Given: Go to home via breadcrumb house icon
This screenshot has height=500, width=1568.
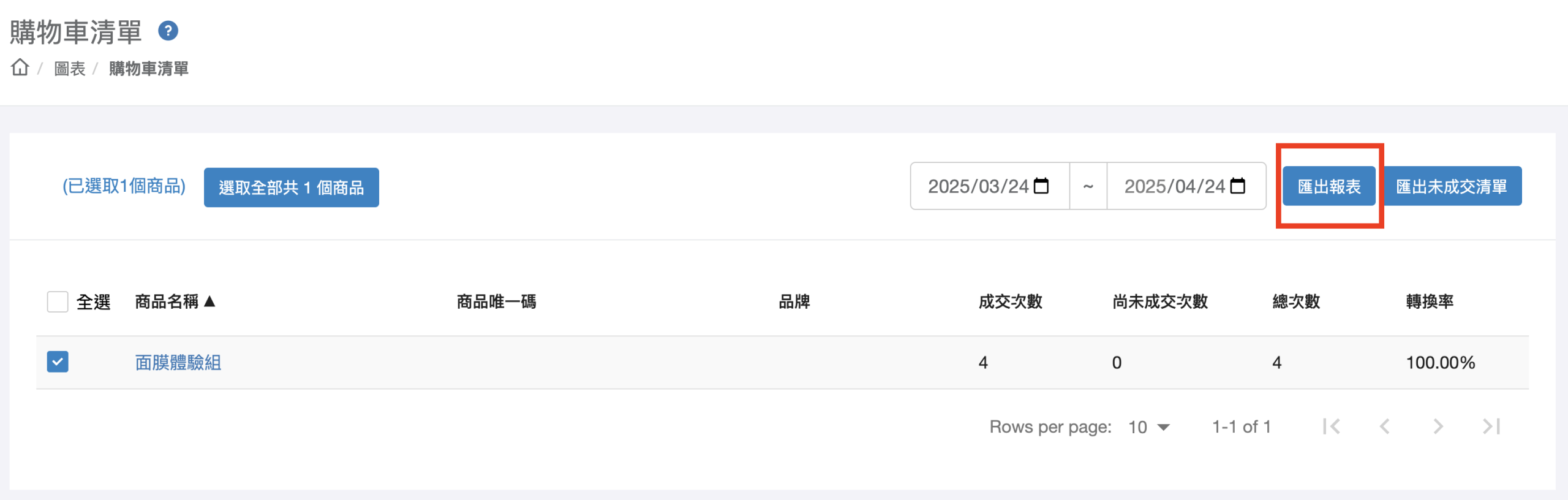Looking at the screenshot, I should click(x=20, y=67).
